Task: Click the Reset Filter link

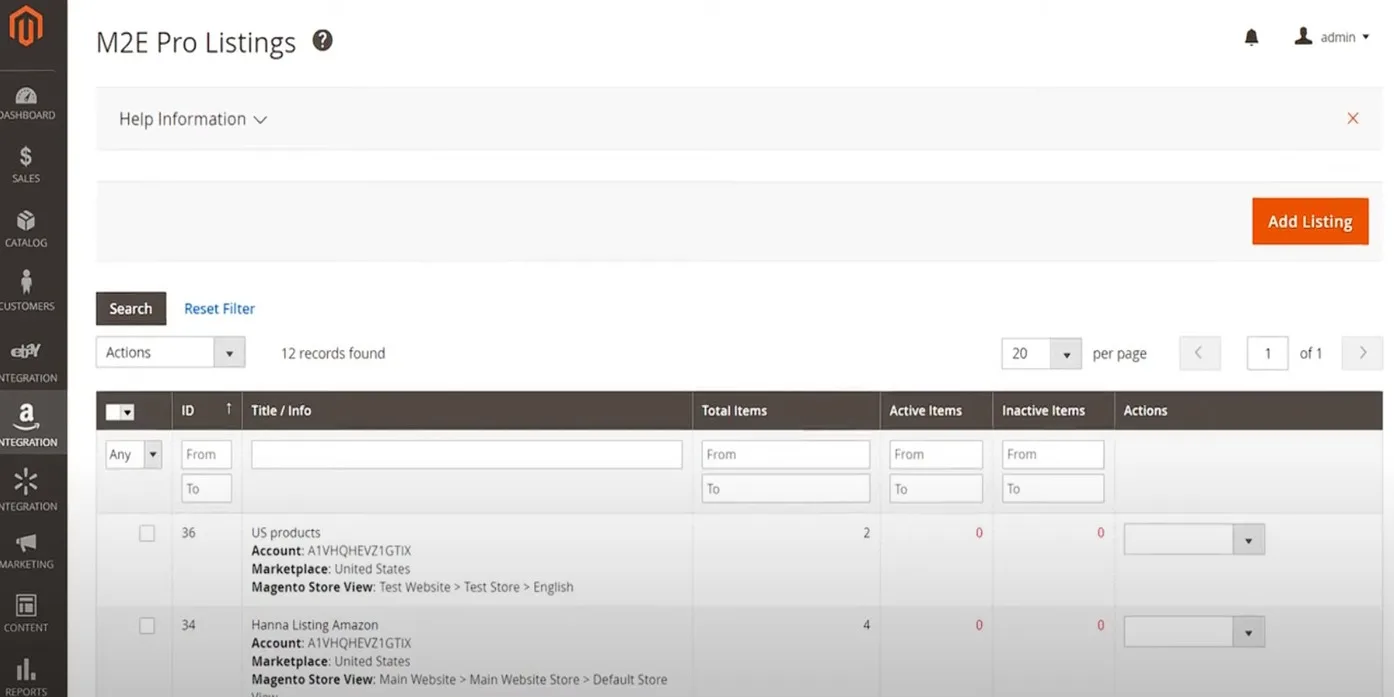Action: [x=219, y=309]
